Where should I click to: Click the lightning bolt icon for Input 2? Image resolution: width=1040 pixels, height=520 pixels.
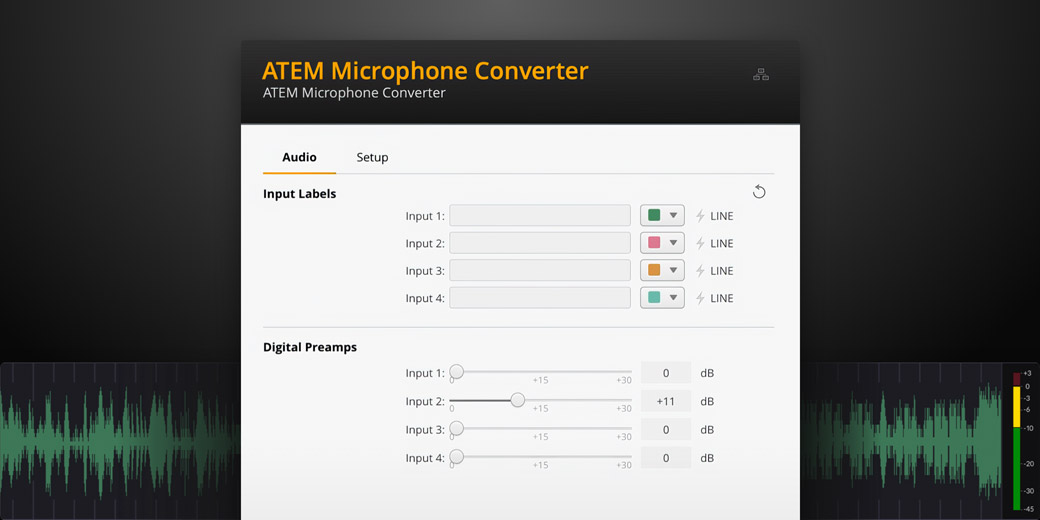[700, 243]
